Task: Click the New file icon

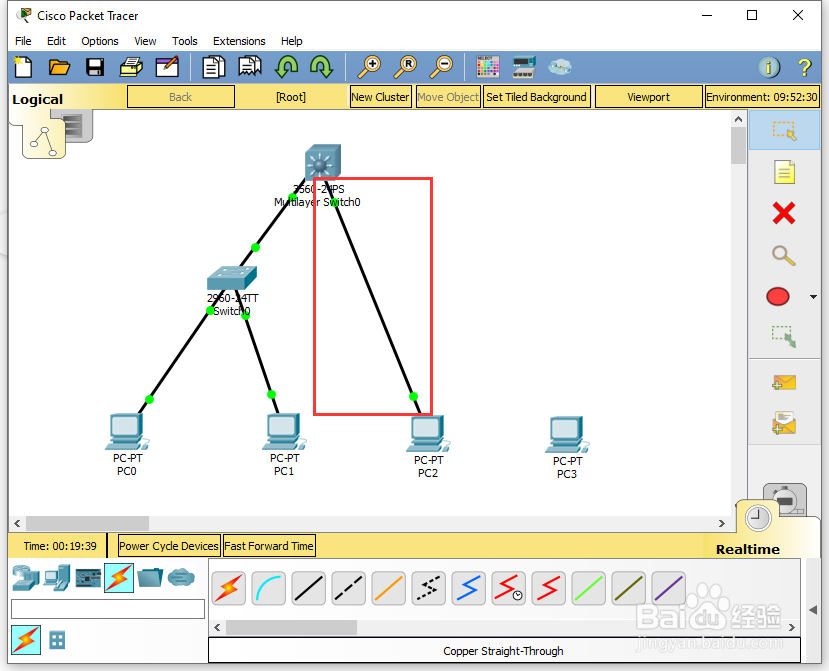Action: coord(23,67)
